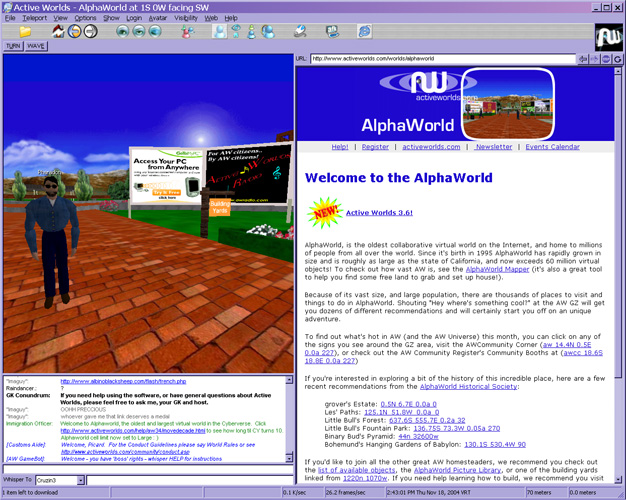The width and height of the screenshot is (626, 500).
Task: Switch to third person eye-over-avatar view
Action: 236,32
